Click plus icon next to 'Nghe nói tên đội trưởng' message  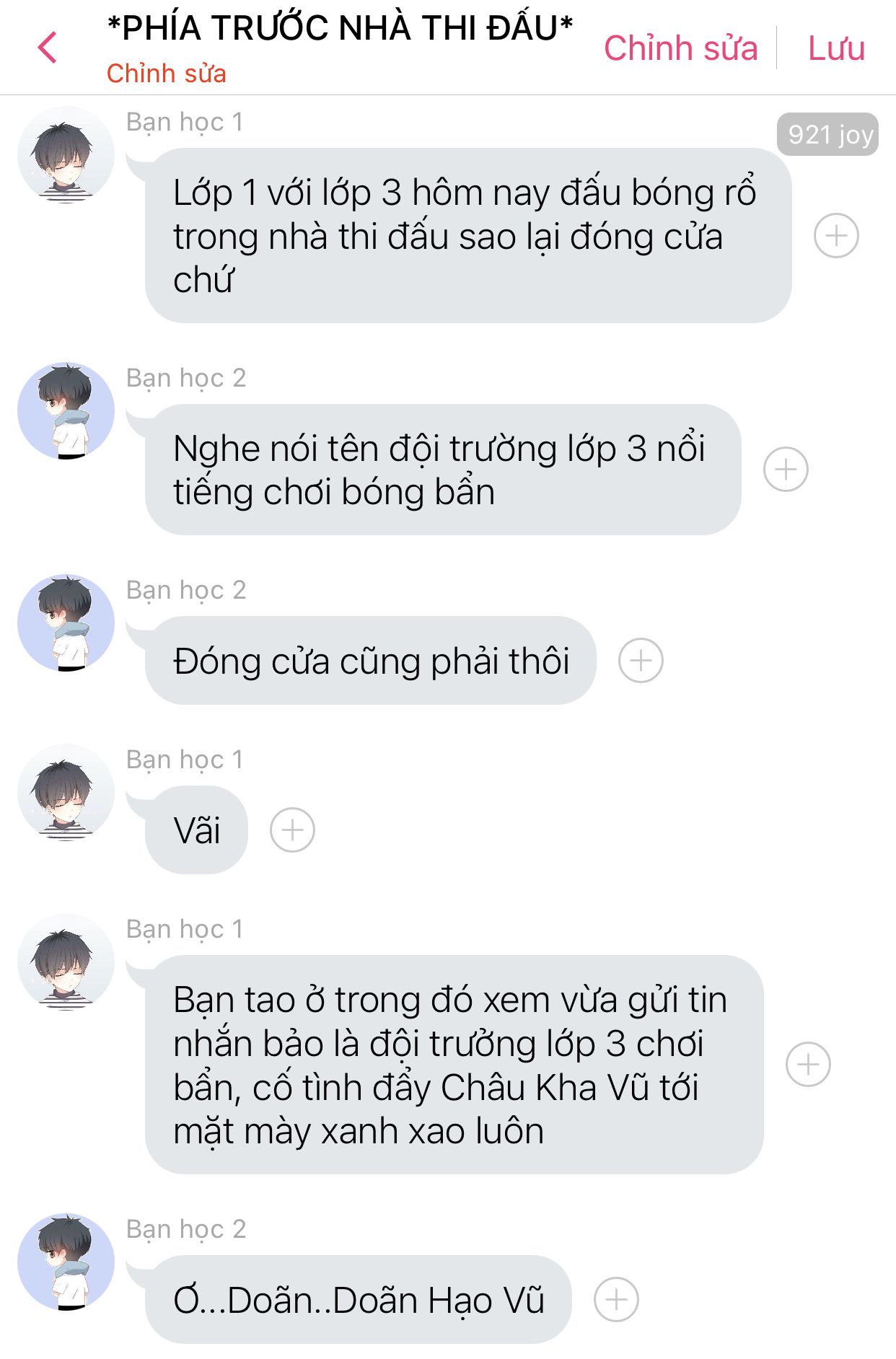pos(786,470)
